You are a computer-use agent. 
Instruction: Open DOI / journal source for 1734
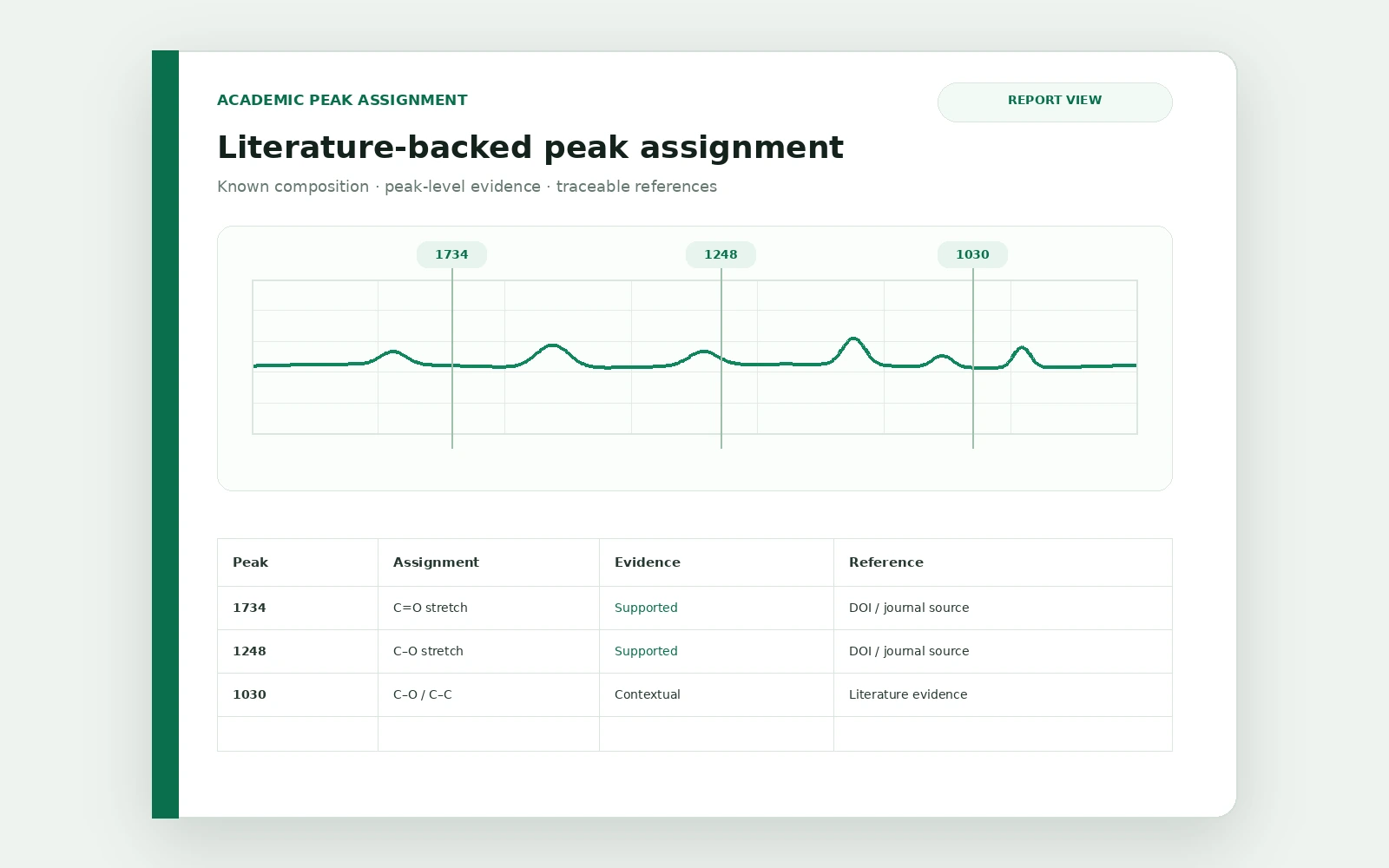[909, 608]
